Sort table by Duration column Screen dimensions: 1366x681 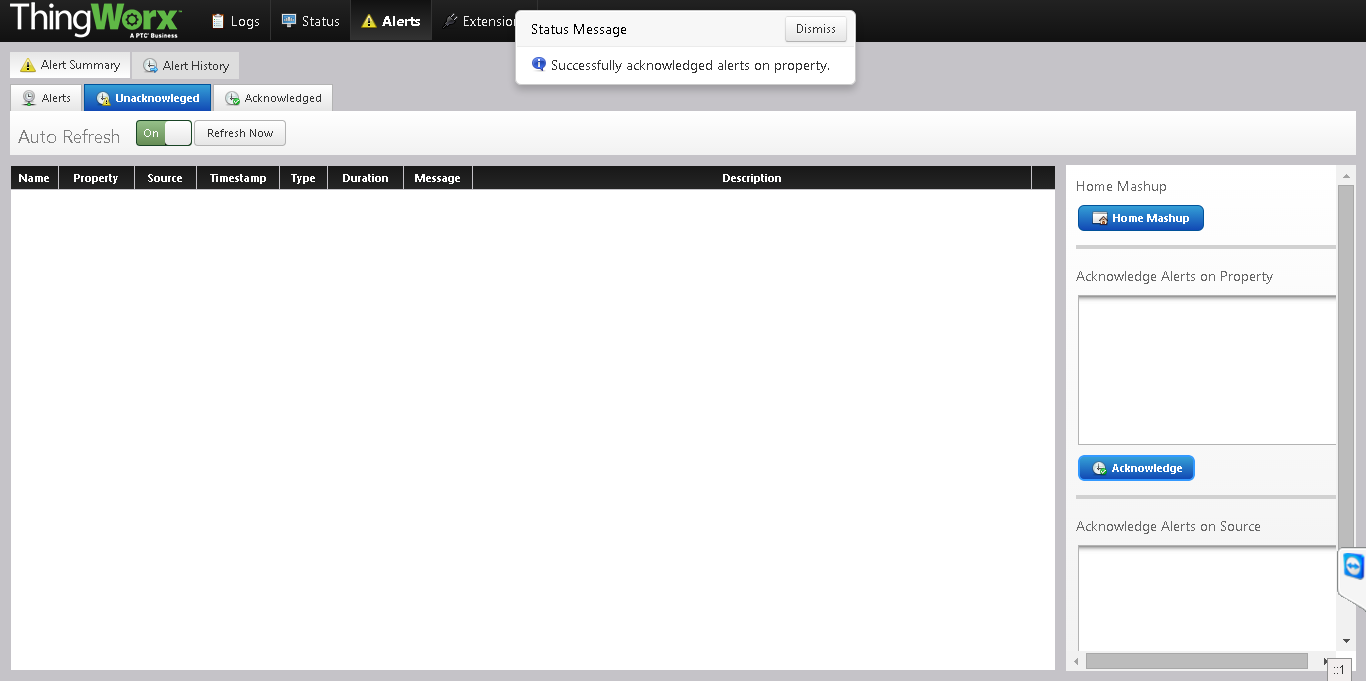[365, 178]
